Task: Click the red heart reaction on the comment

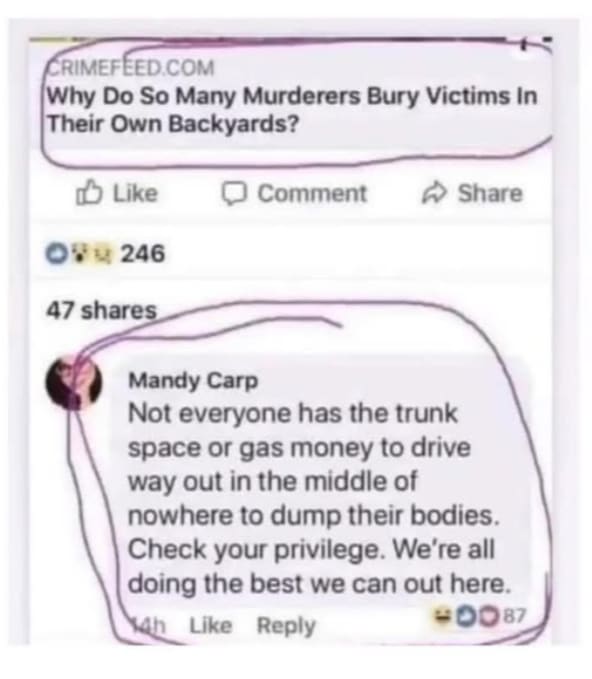Action: (x=489, y=614)
